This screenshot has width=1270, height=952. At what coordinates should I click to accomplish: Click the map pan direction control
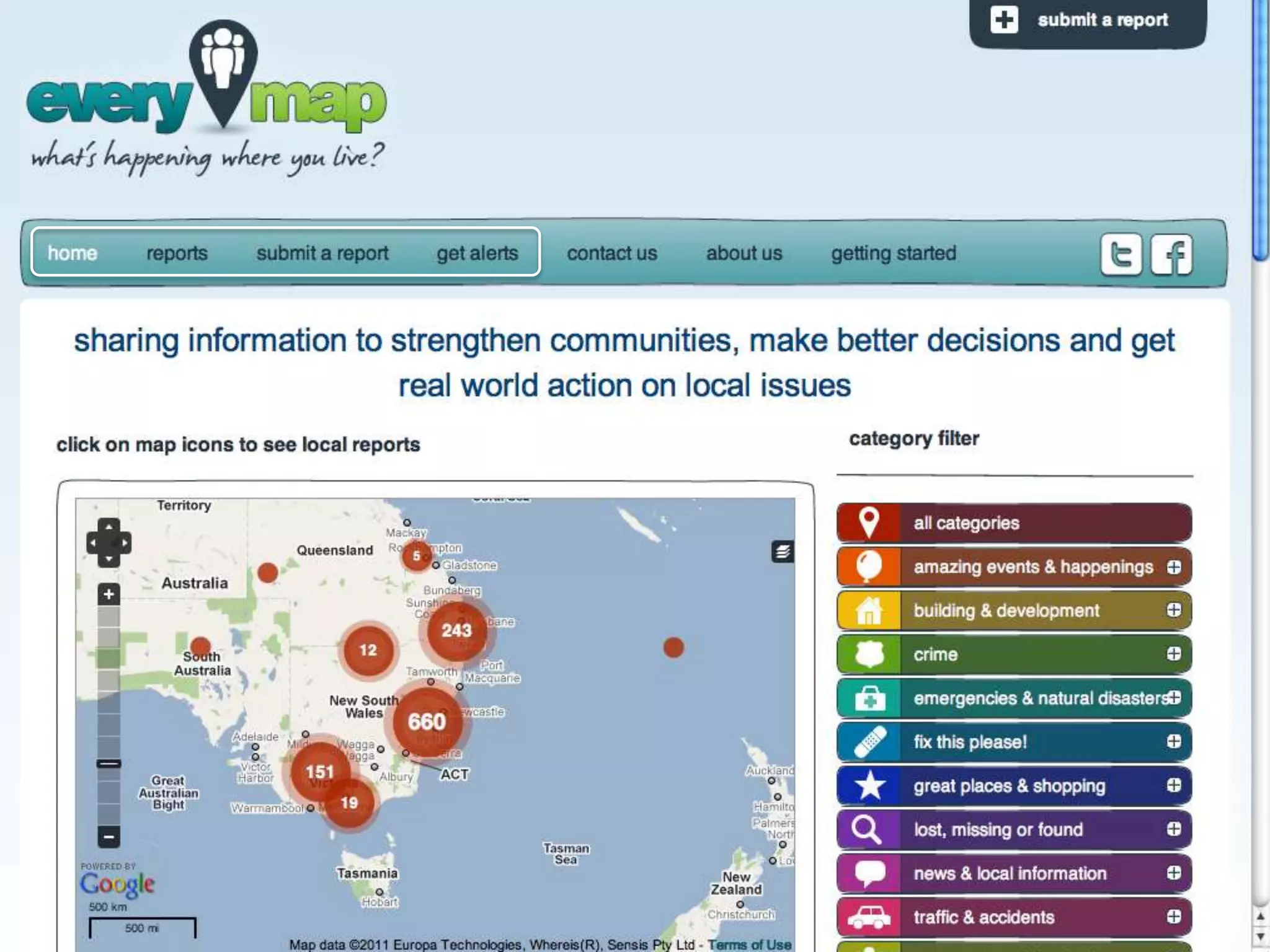tap(109, 543)
